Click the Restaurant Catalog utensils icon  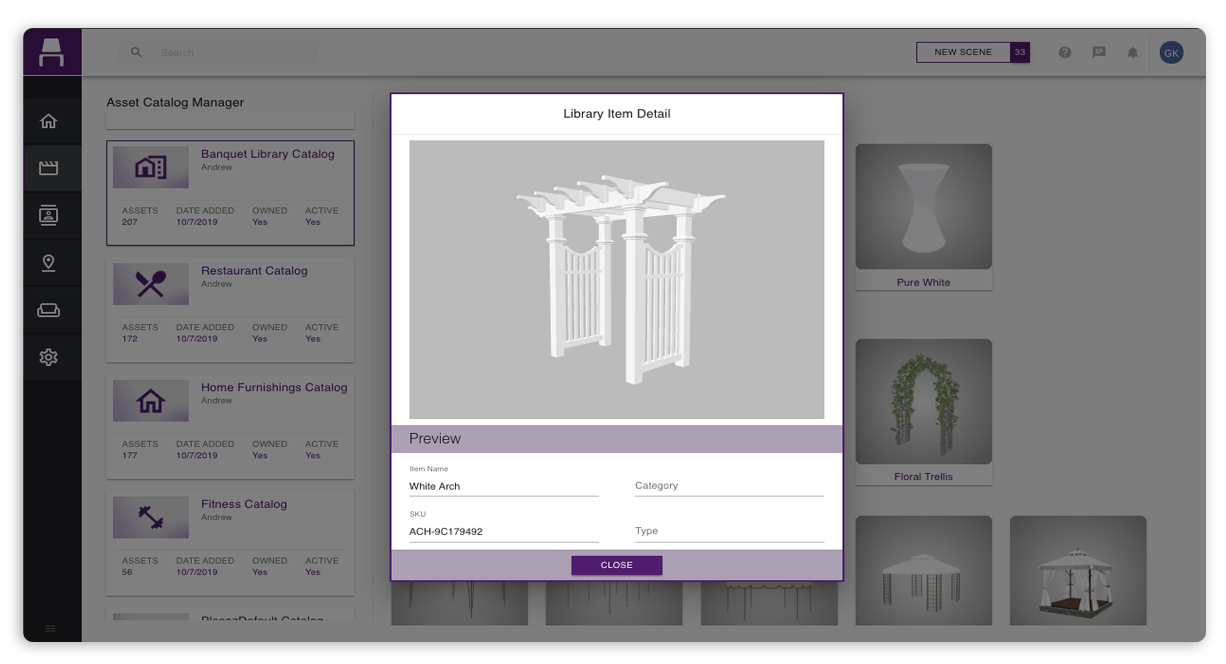pyautogui.click(x=150, y=285)
